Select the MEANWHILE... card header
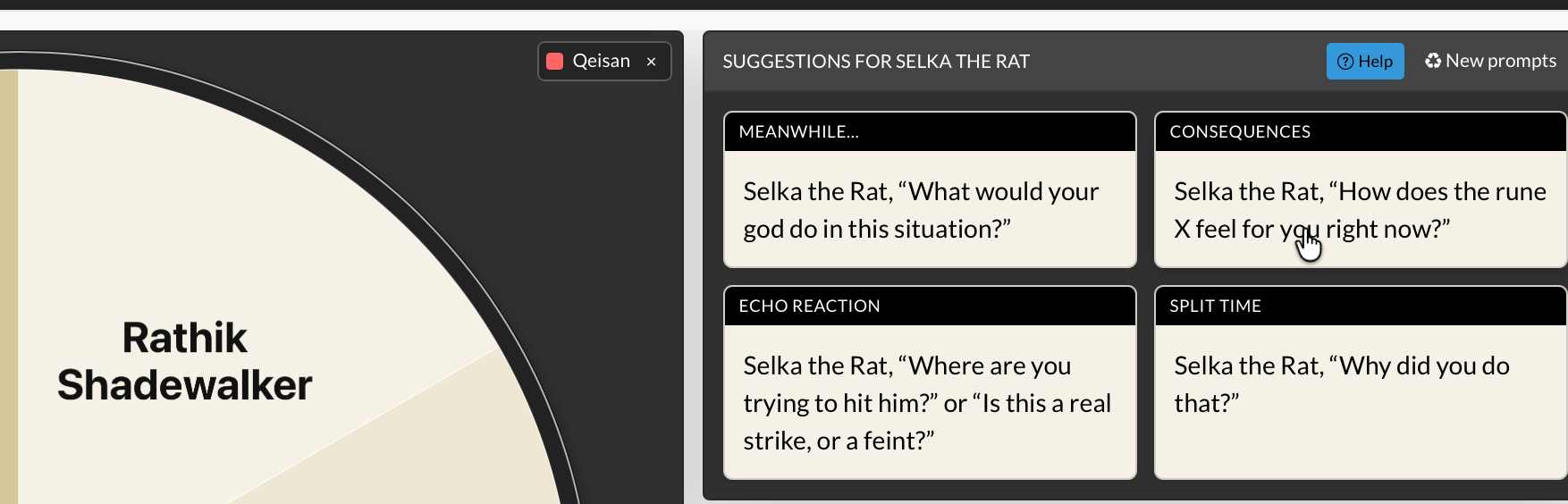The width and height of the screenshot is (1568, 504). 929,131
